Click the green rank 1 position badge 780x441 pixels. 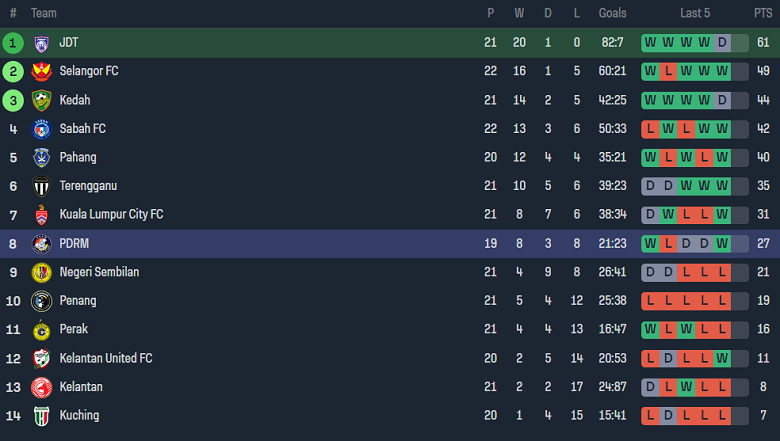pyautogui.click(x=13, y=43)
